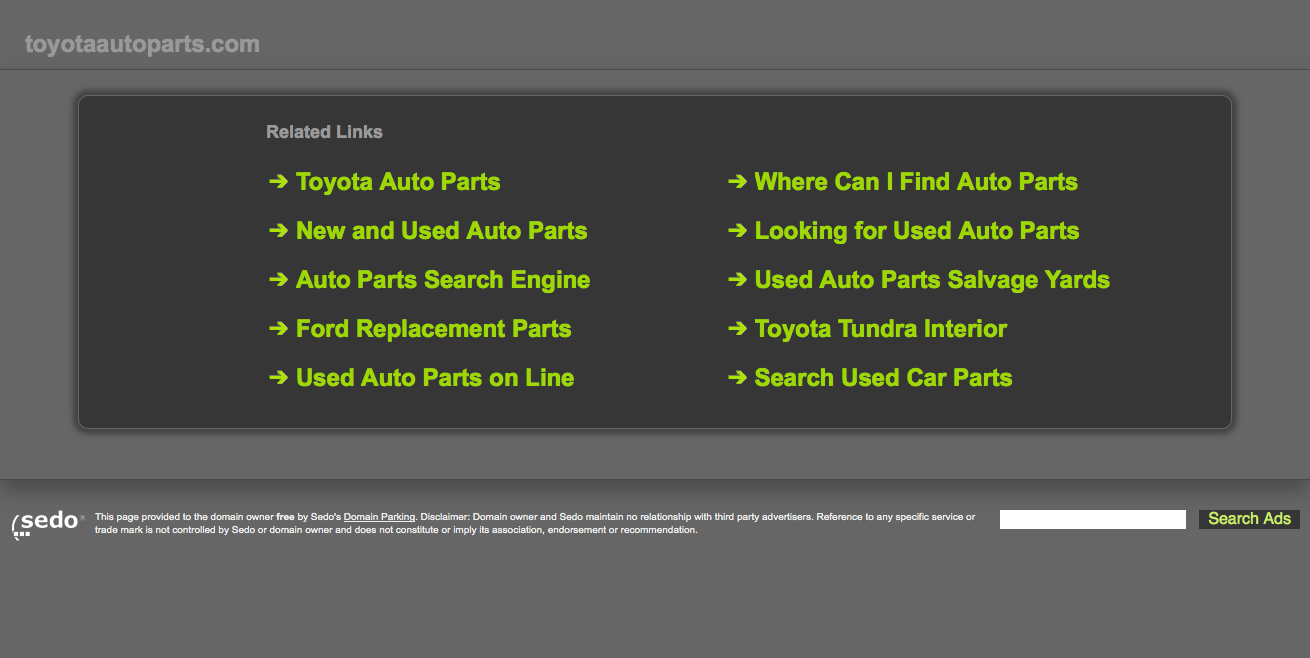Open the Toyota Tundra Interior link
1310x658 pixels.
881,329
